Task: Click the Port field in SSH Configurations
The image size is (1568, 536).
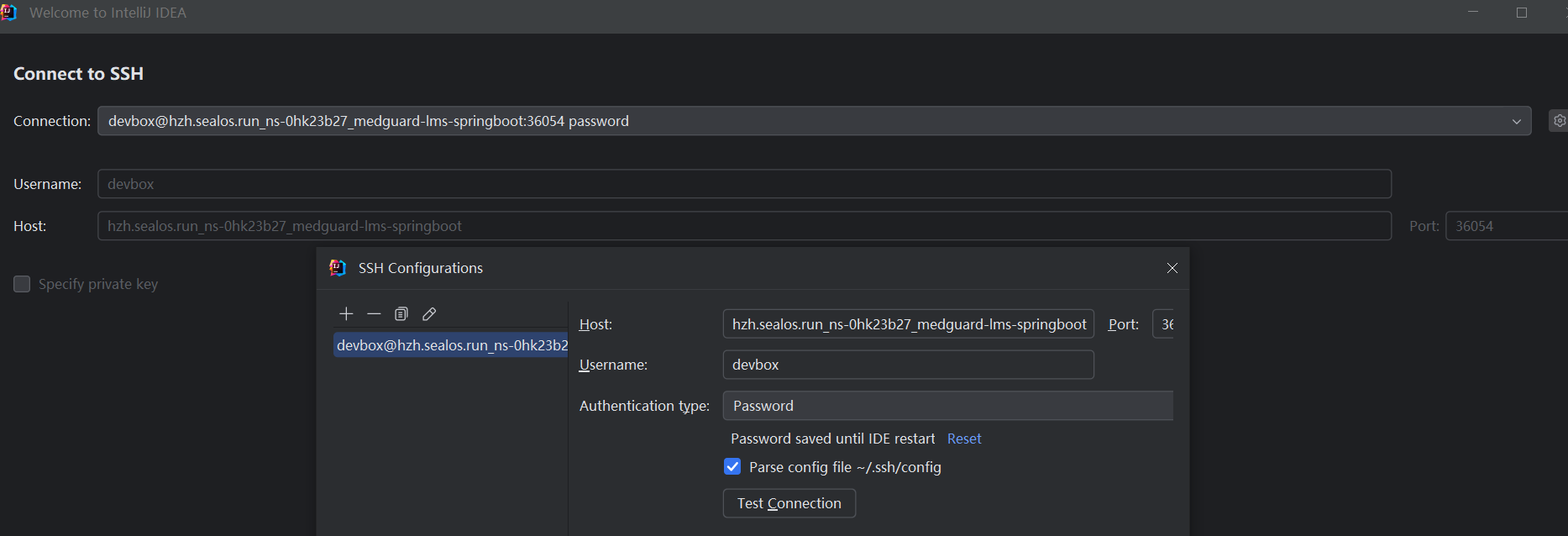Action: (x=1163, y=324)
